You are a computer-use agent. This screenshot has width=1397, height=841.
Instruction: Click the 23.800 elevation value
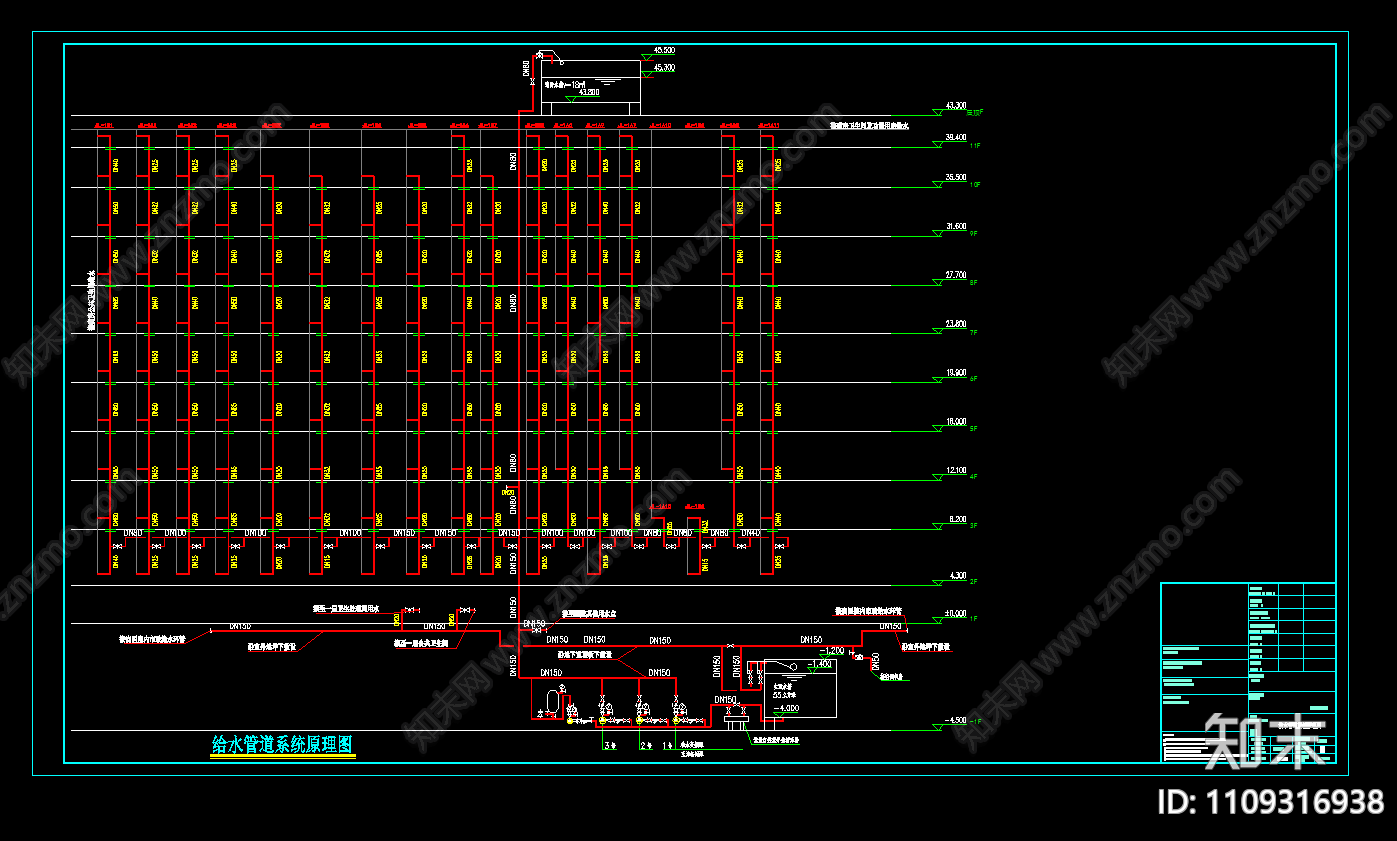956,324
